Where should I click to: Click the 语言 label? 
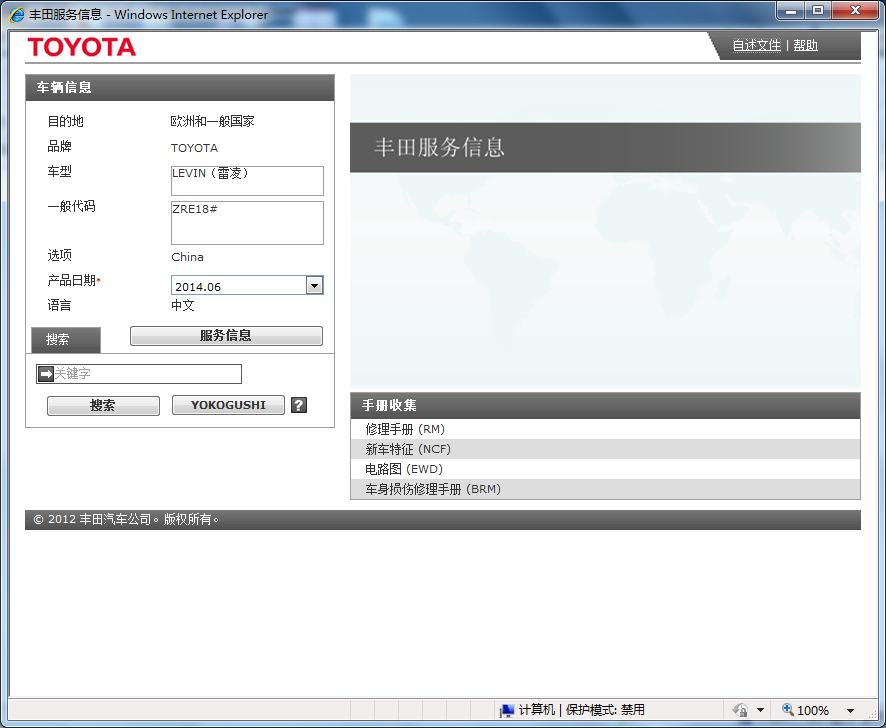coord(59,305)
